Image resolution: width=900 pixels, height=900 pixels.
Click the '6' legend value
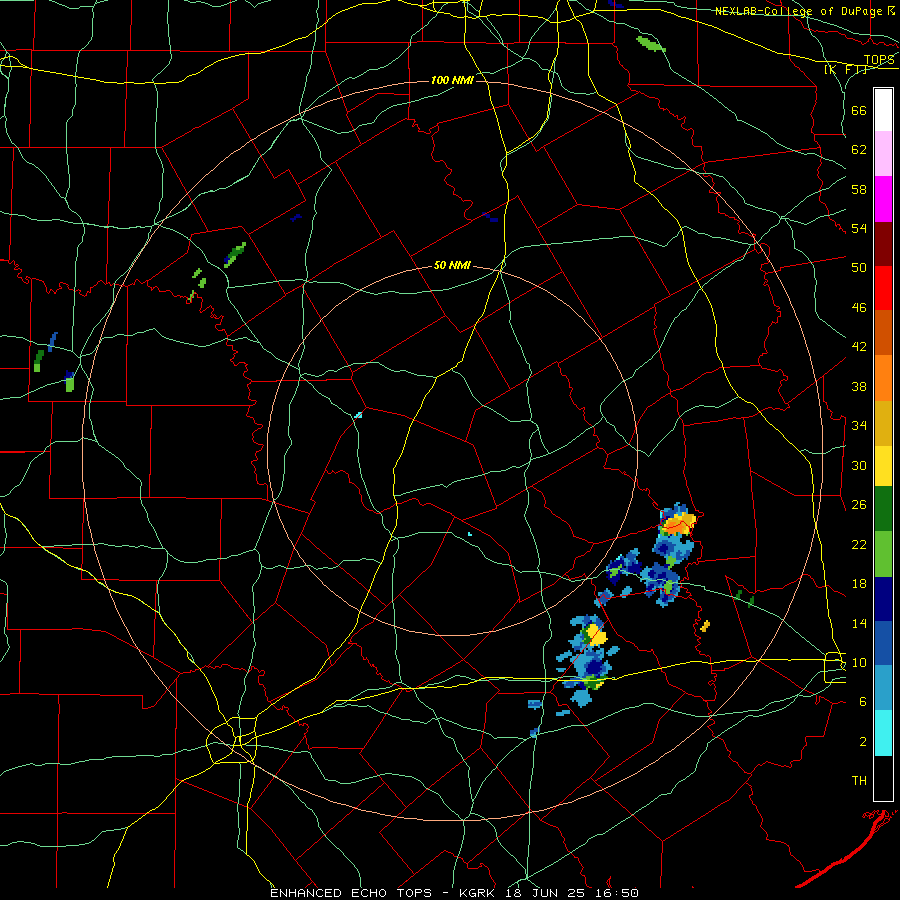863,701
